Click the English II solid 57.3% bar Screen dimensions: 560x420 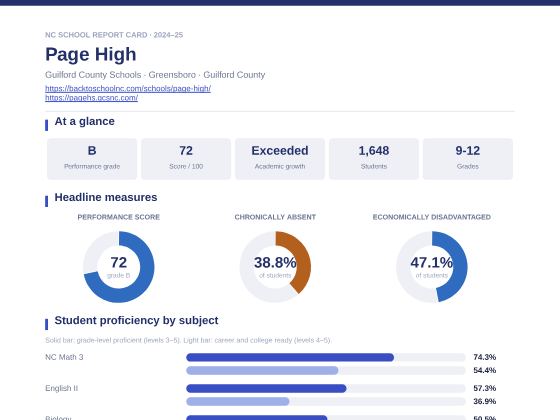click(266, 388)
